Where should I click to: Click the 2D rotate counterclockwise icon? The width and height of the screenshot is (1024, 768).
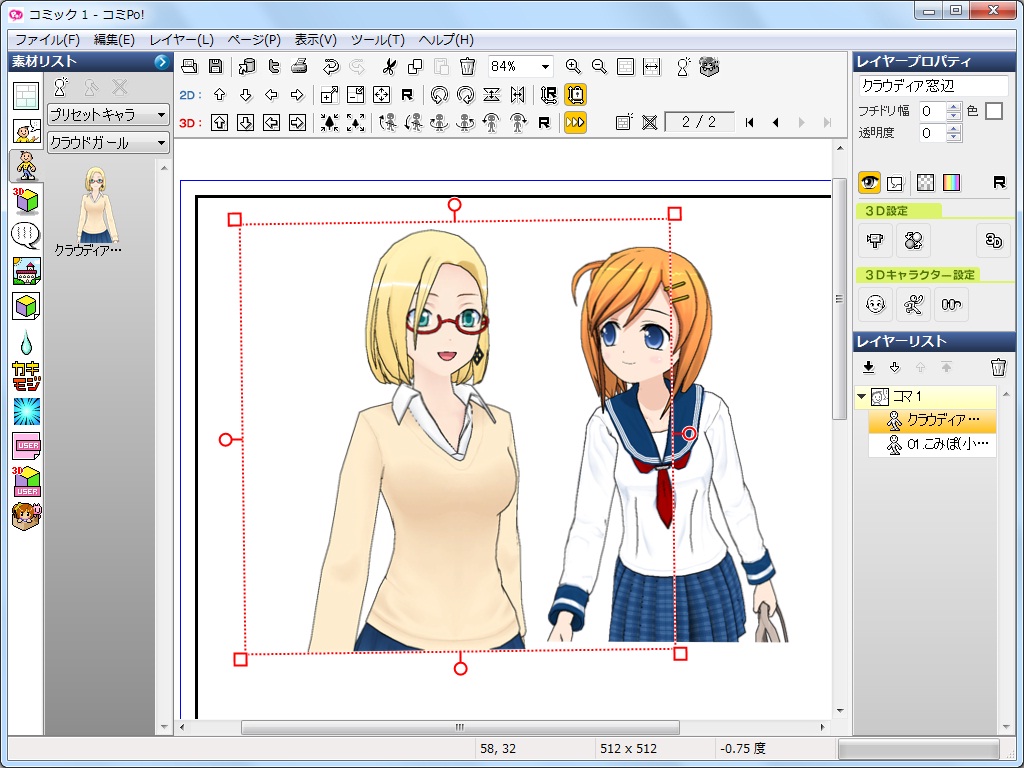[x=440, y=95]
